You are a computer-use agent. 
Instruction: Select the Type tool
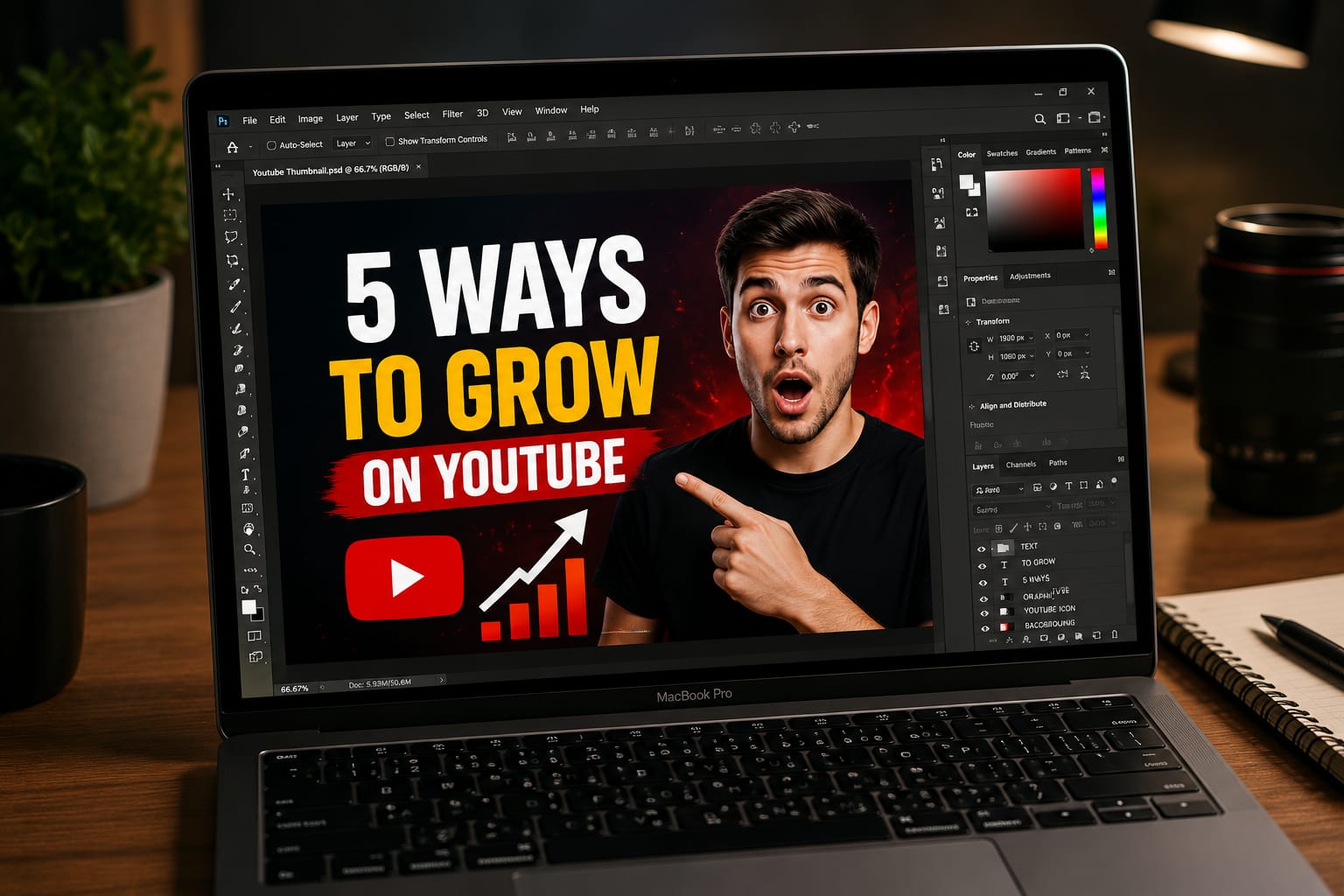[245, 474]
